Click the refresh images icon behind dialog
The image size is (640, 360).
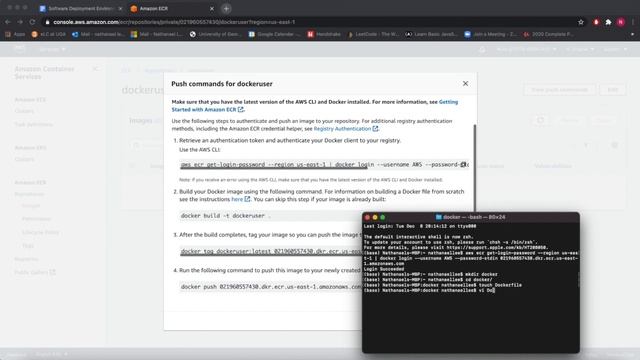pyautogui.click(x=540, y=120)
